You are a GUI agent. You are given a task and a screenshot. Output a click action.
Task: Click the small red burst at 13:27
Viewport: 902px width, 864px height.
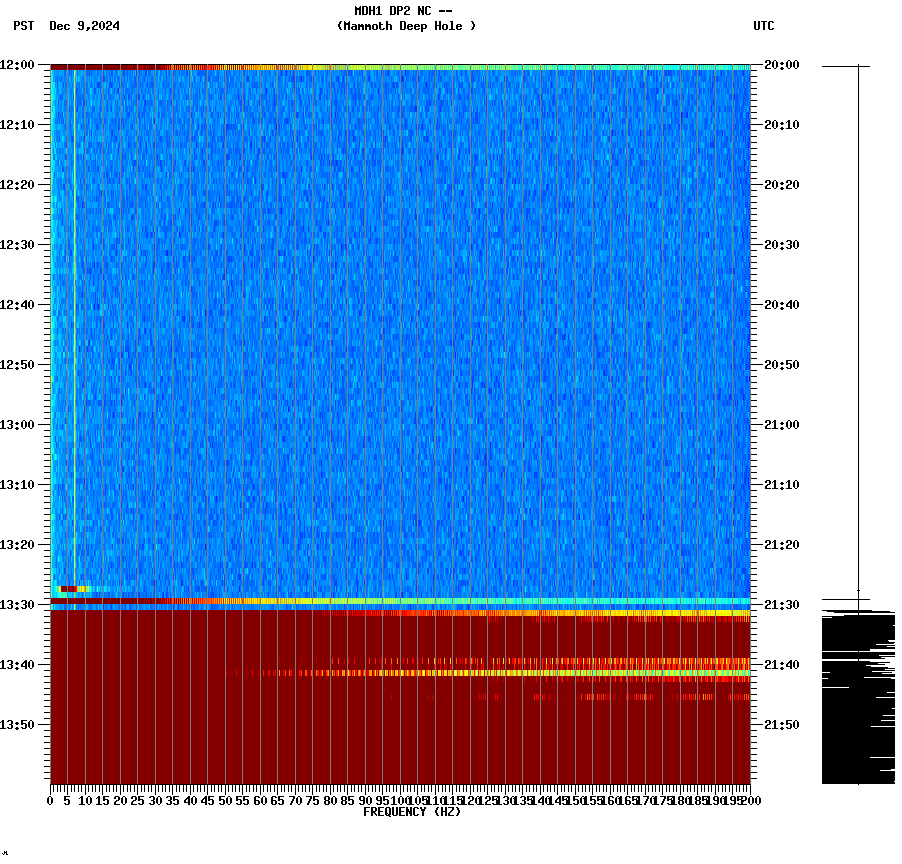point(68,589)
